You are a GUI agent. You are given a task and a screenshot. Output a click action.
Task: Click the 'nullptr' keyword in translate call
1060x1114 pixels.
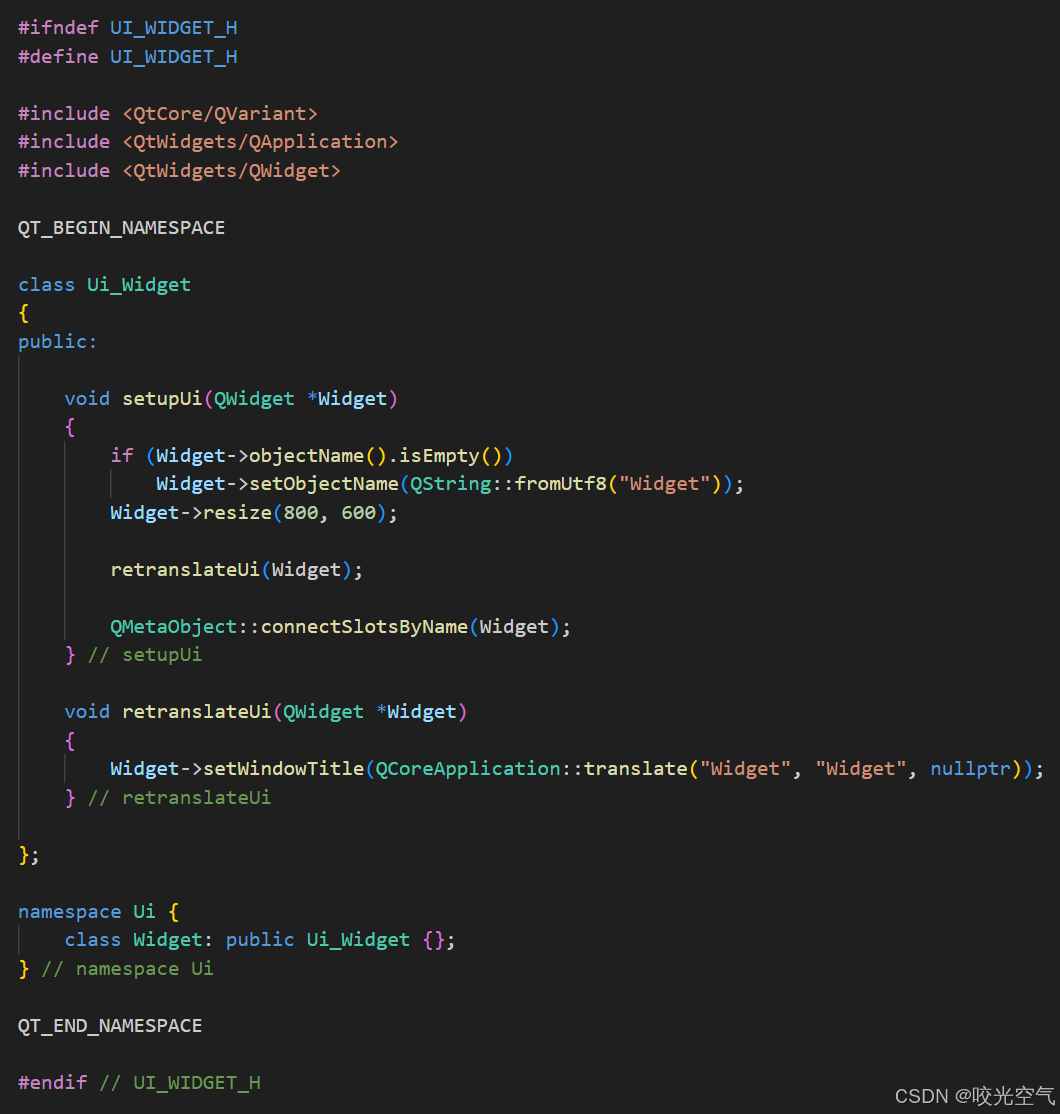[x=970, y=769]
